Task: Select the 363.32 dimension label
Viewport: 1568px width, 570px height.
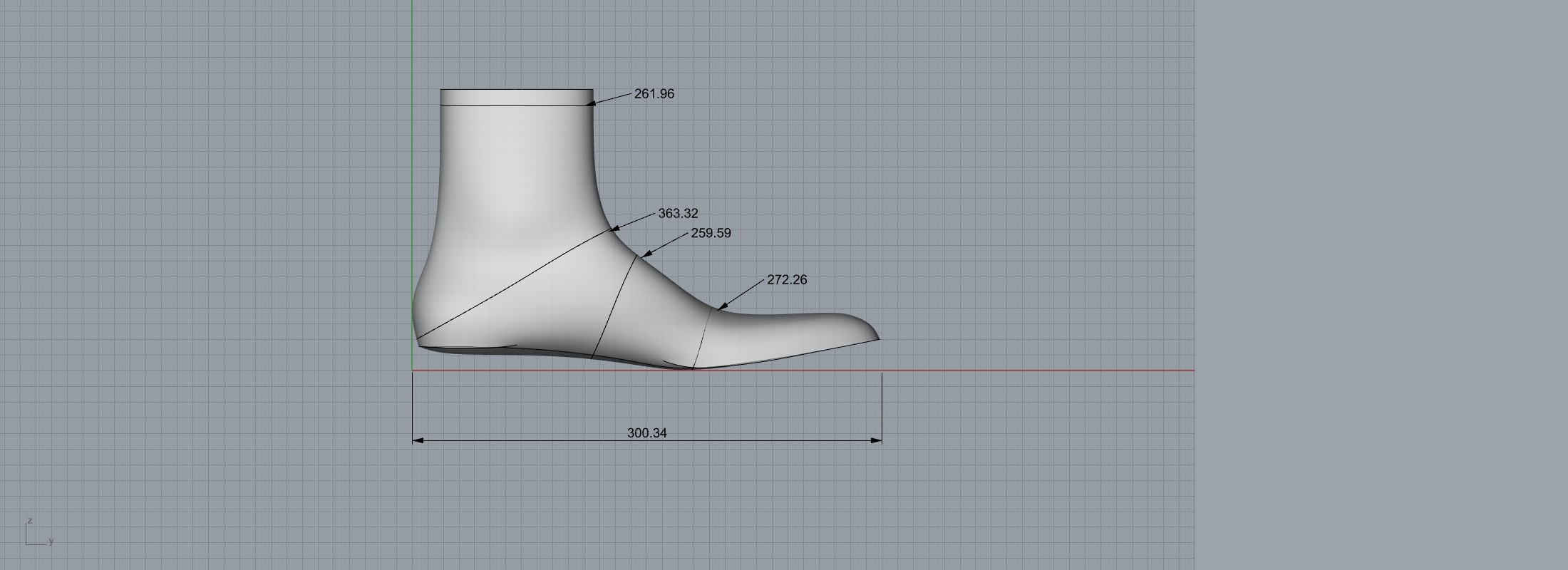Action: 678,214
